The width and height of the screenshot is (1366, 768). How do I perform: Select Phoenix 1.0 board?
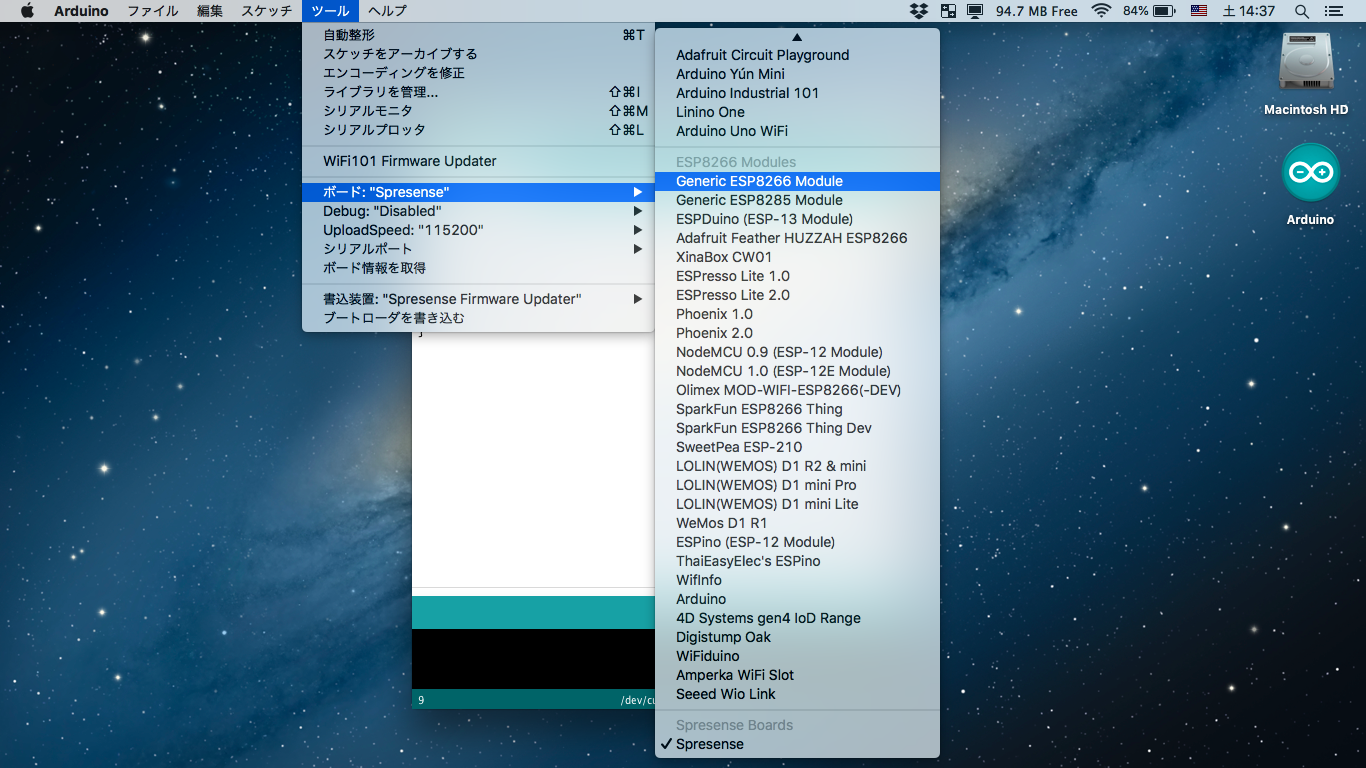click(x=797, y=314)
